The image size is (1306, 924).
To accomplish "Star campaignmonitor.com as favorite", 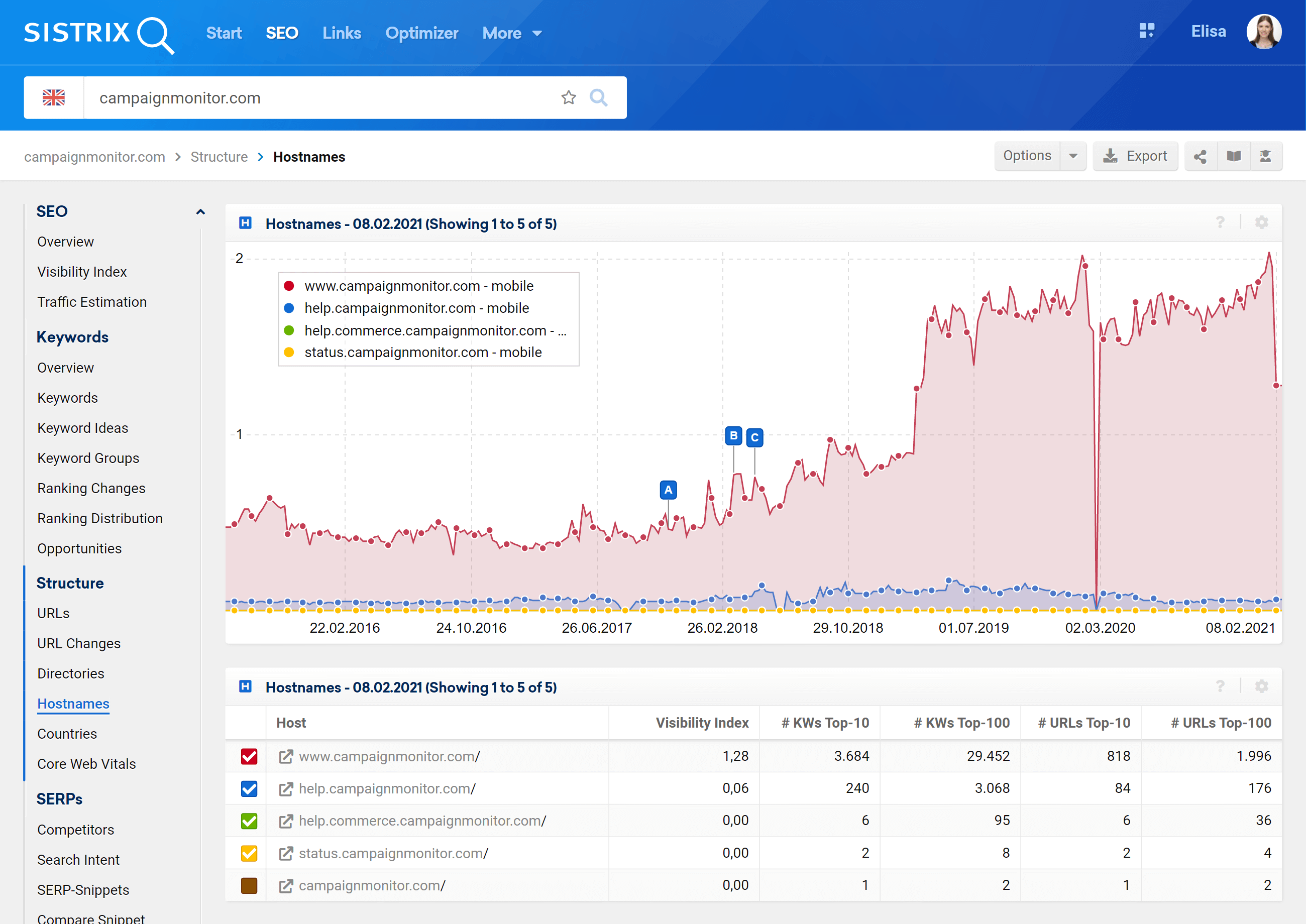I will [x=569, y=98].
